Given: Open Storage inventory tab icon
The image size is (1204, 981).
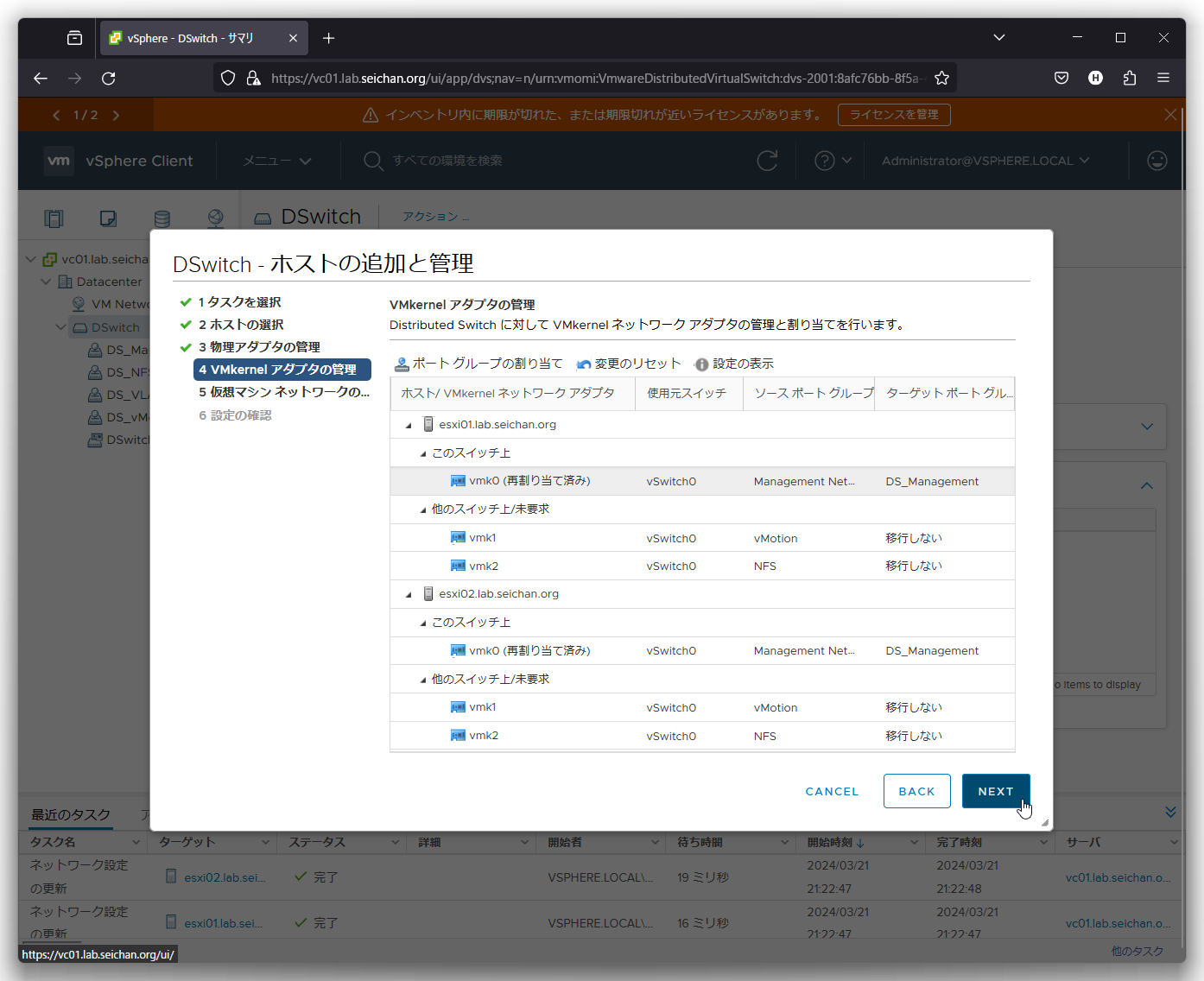Looking at the screenshot, I should pos(162,218).
